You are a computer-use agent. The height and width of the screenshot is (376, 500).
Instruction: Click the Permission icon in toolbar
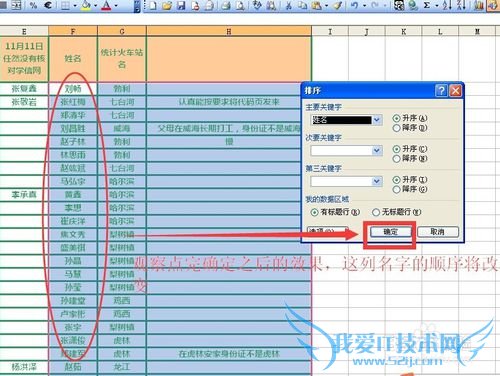[195, 5]
